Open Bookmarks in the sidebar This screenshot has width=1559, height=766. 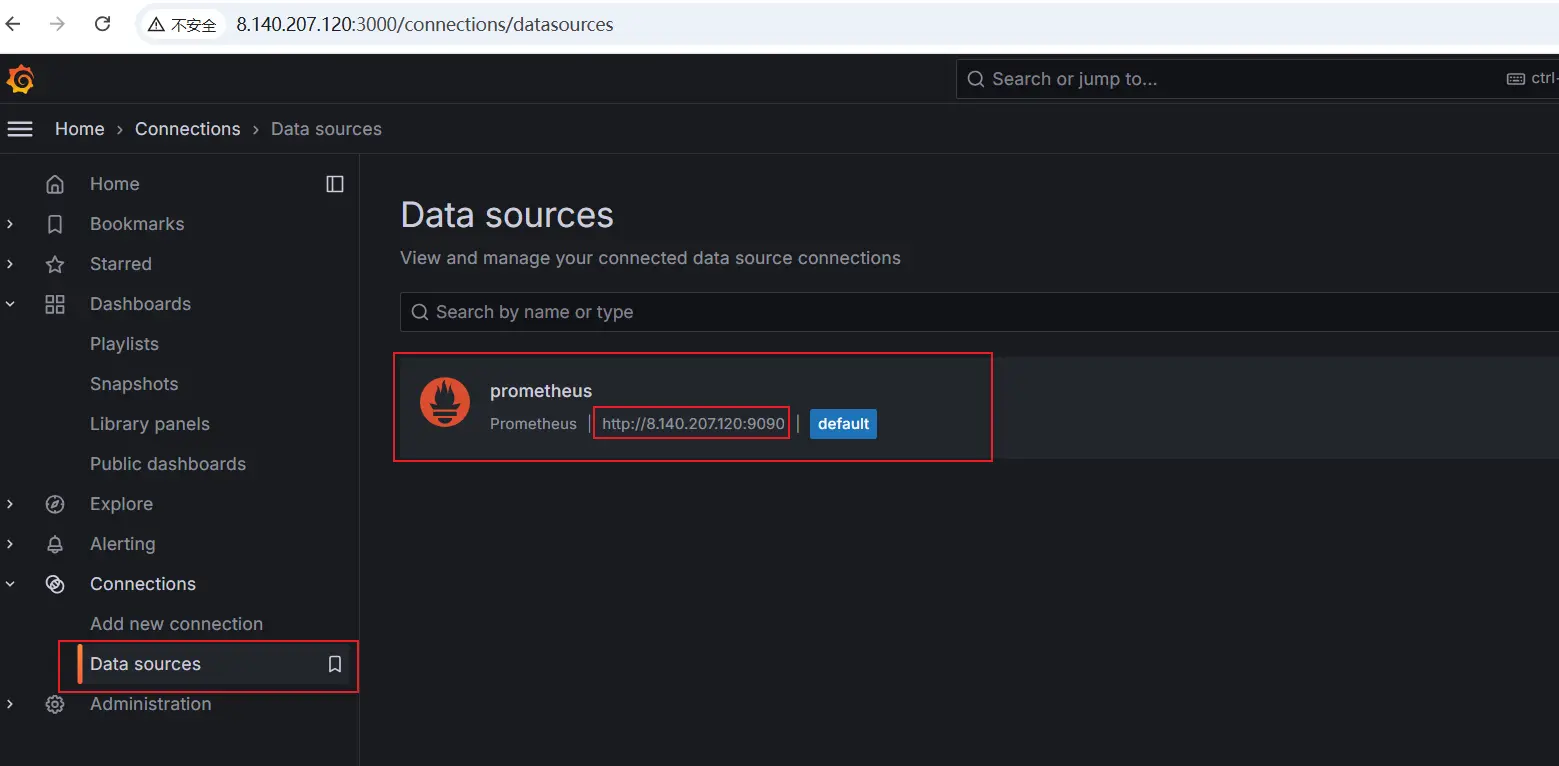(x=137, y=224)
